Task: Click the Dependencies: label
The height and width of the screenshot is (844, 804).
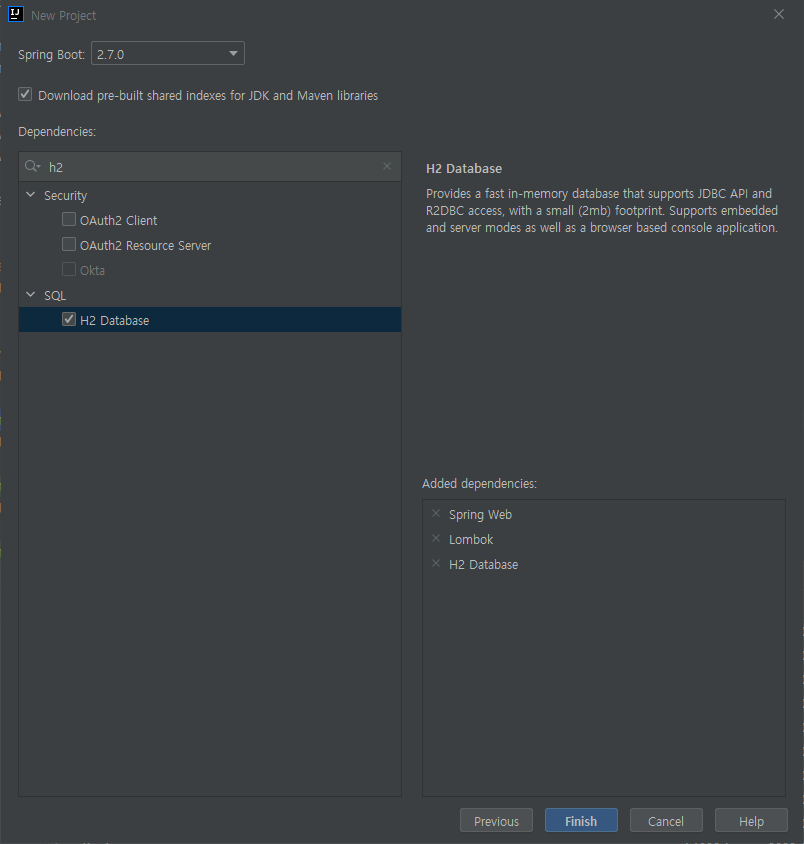Action: tap(57, 131)
